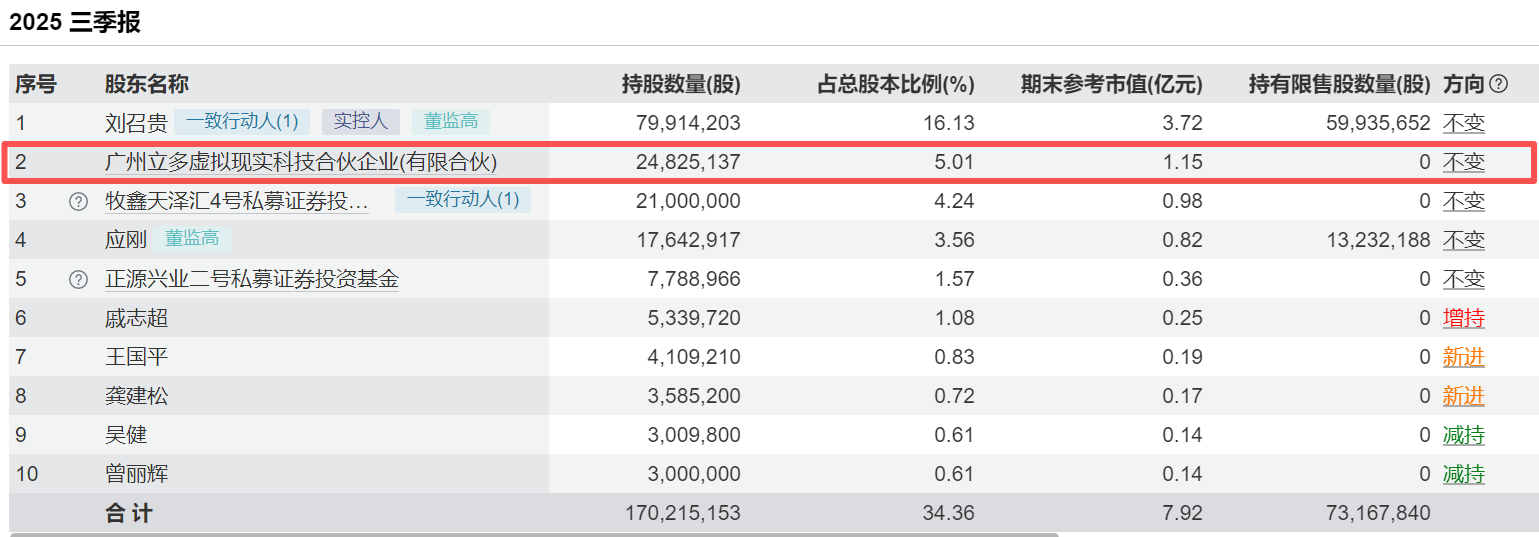Click 不变 link in 应刚 row
This screenshot has height=537, width=1539.
tap(1463, 241)
